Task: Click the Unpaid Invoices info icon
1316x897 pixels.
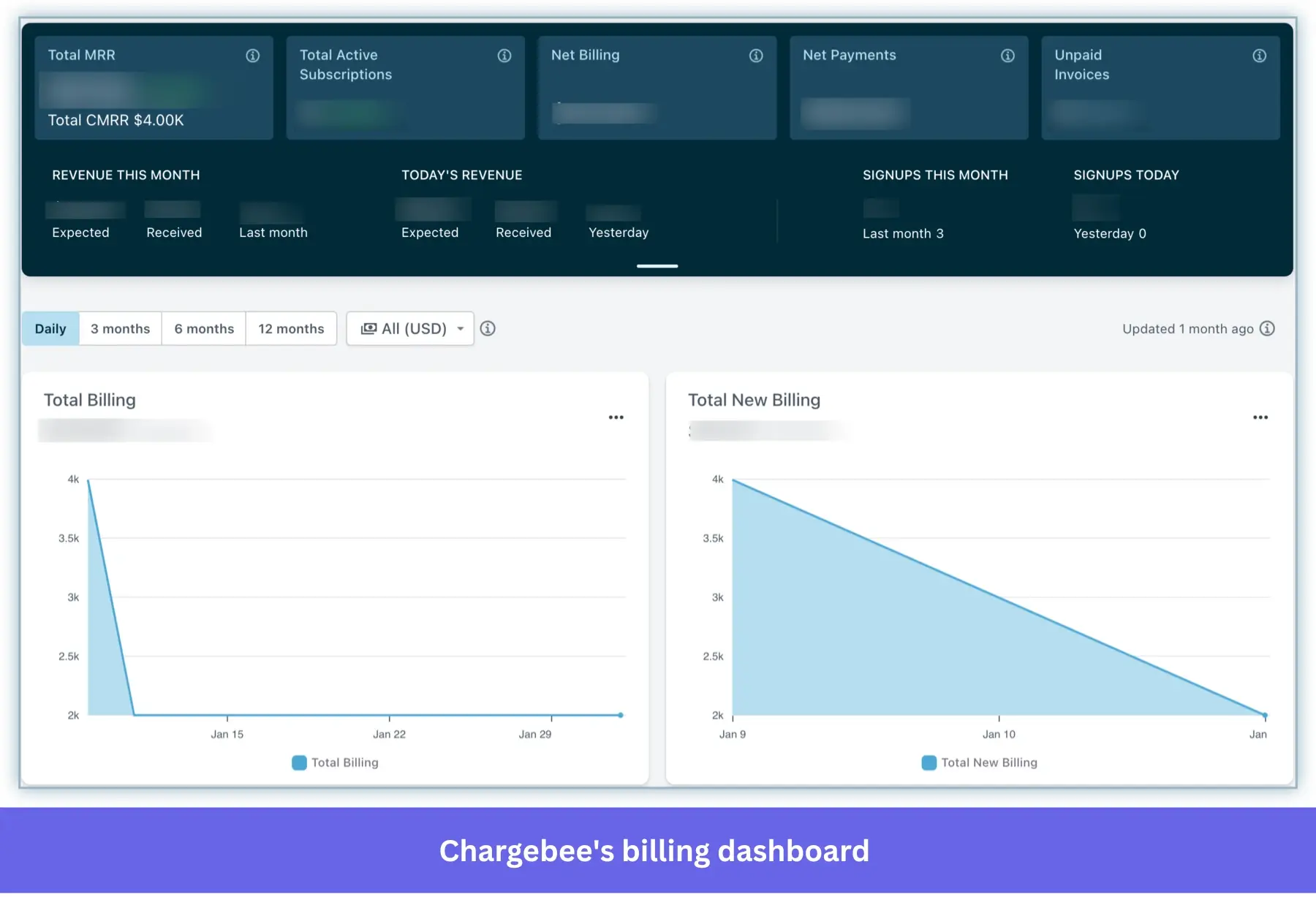Action: point(1259,55)
